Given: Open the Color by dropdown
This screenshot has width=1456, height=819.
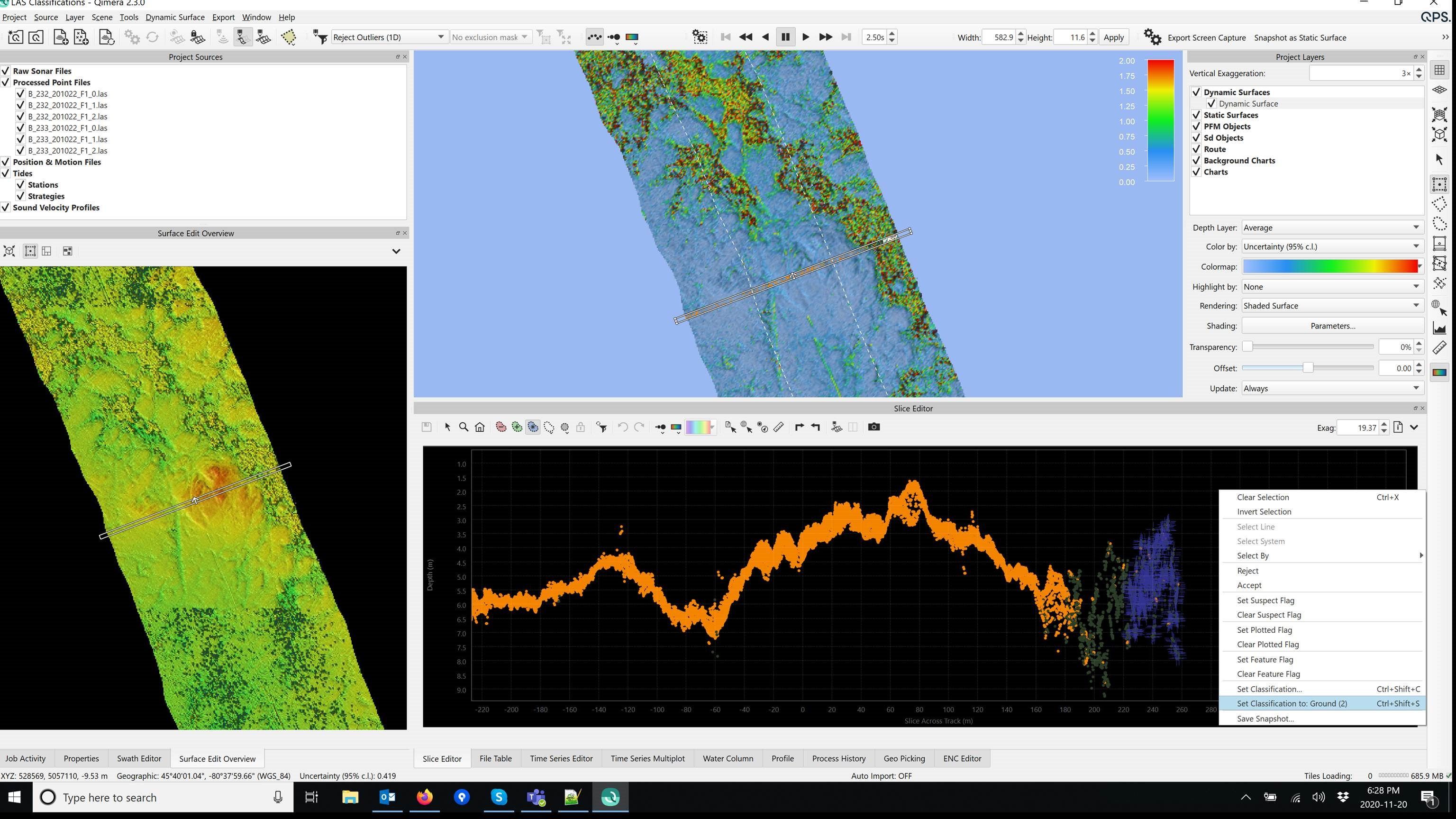Looking at the screenshot, I should (x=1331, y=246).
